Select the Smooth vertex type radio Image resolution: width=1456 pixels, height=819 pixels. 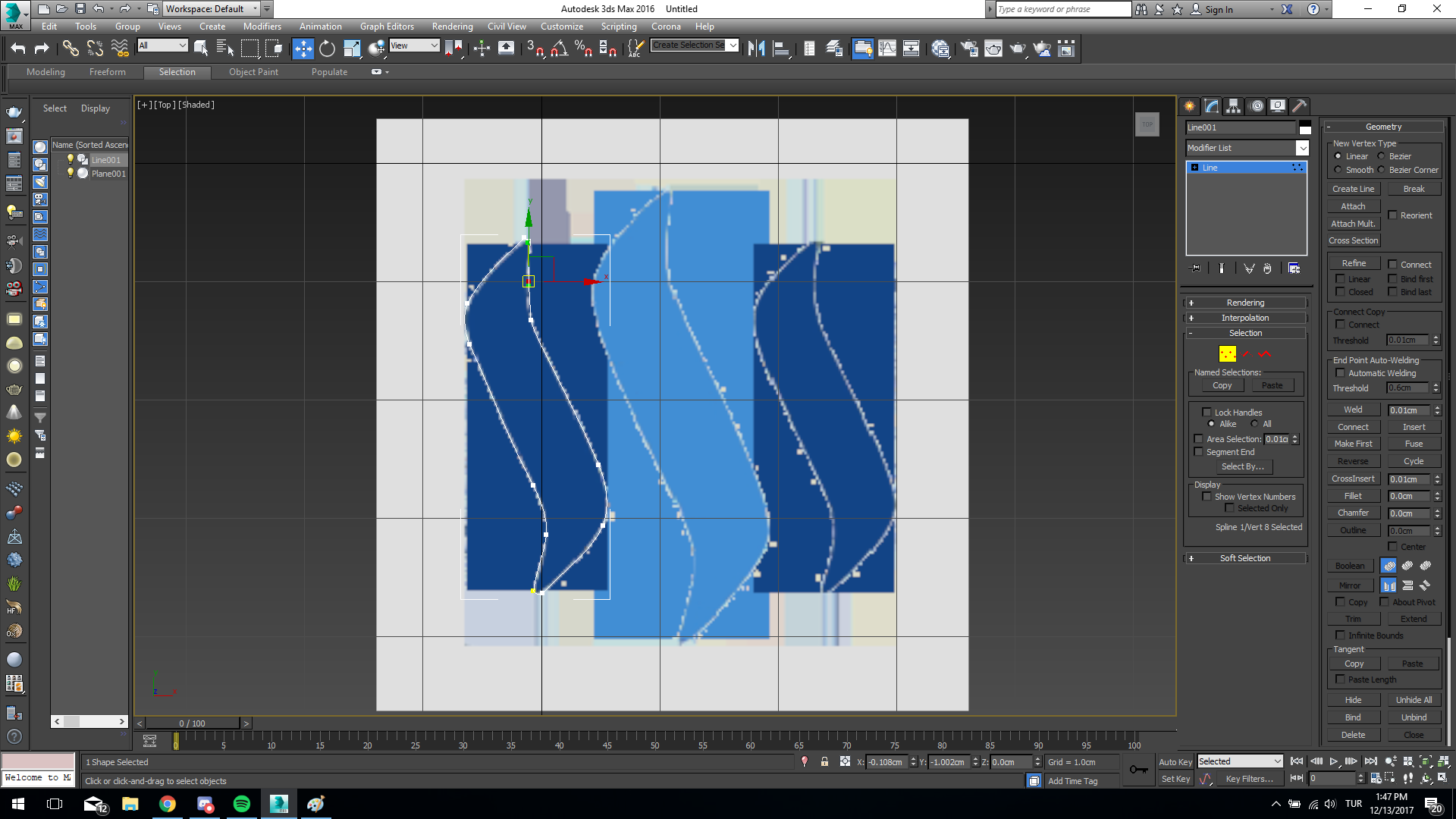(1338, 170)
